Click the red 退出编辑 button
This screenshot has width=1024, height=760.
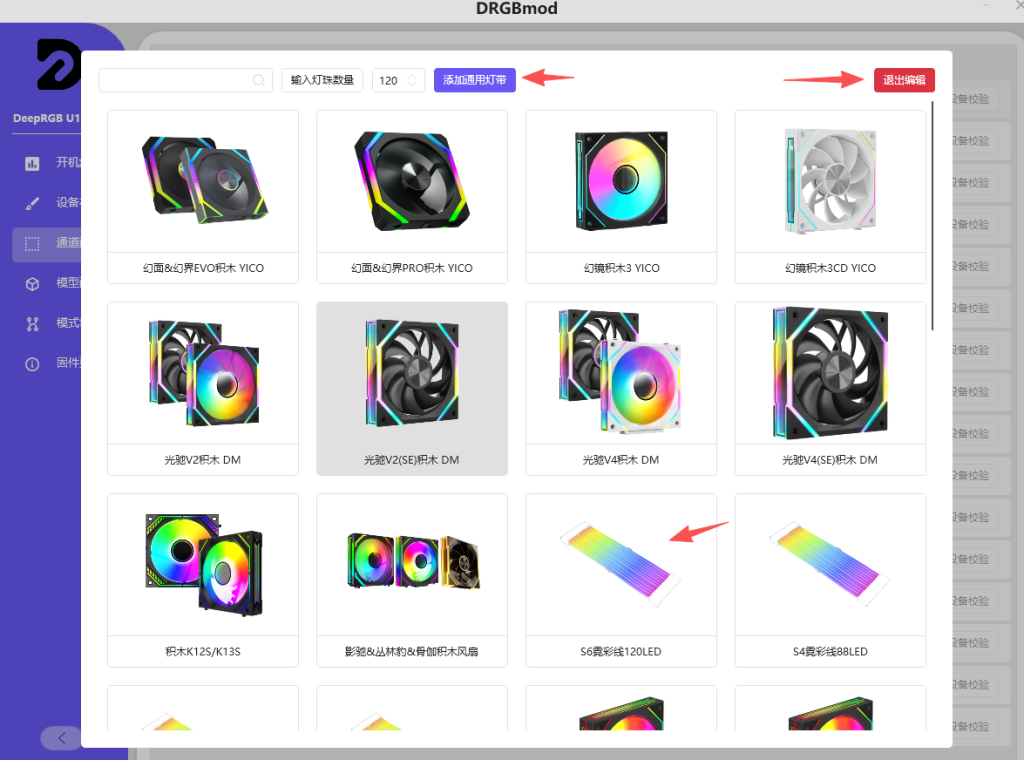904,80
